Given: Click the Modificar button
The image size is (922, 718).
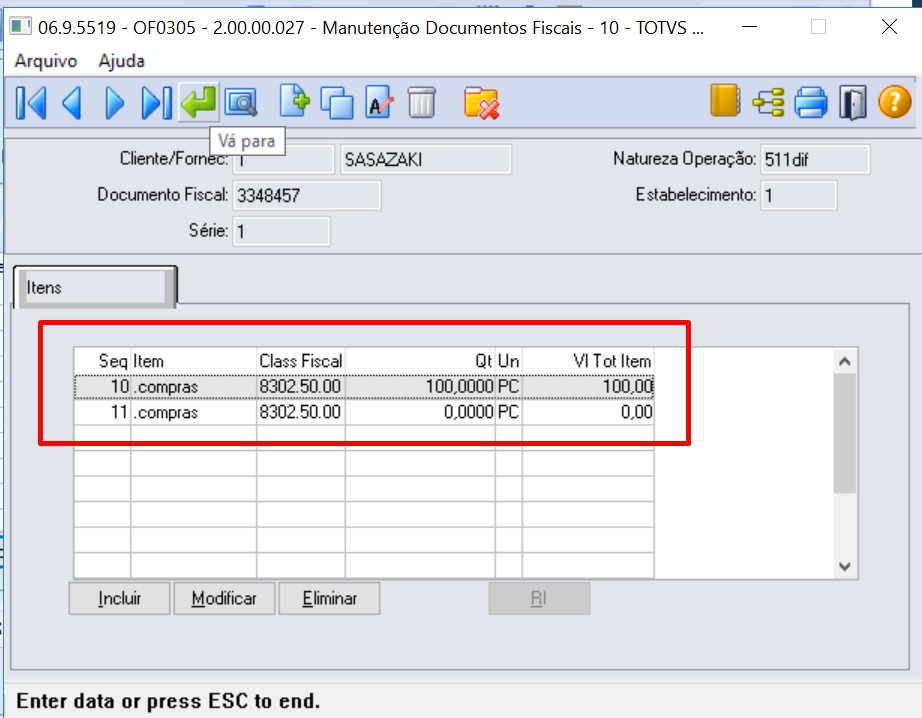Looking at the screenshot, I should click(x=224, y=599).
